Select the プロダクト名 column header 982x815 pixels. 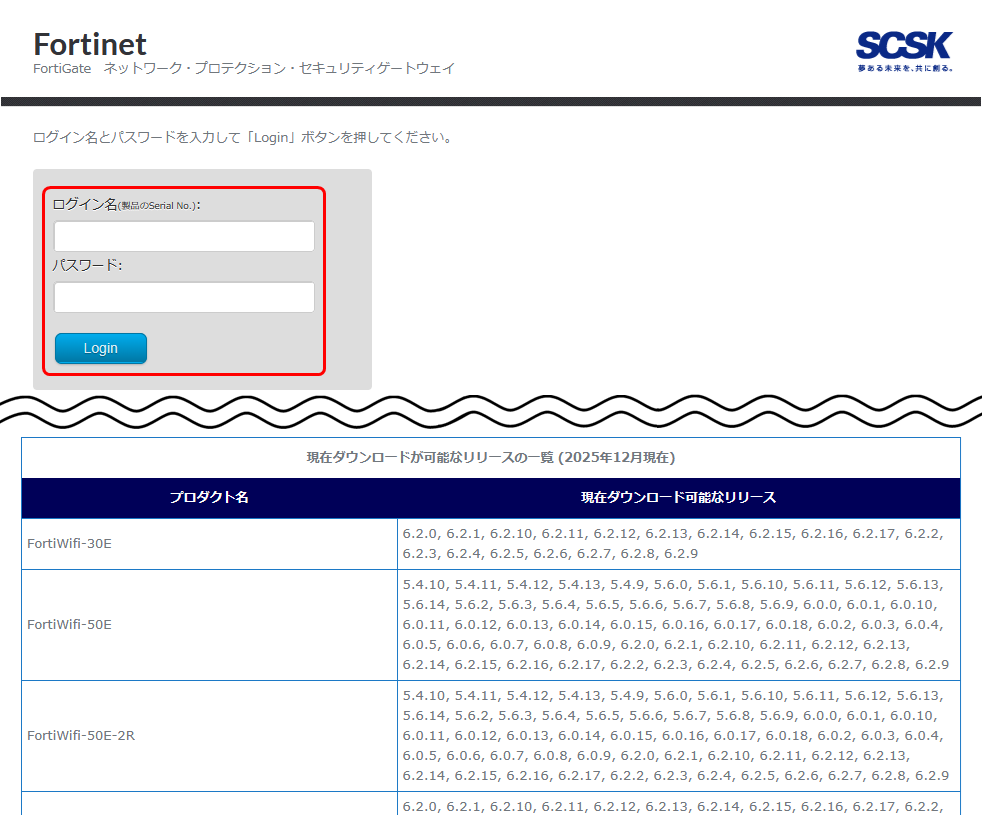(209, 497)
